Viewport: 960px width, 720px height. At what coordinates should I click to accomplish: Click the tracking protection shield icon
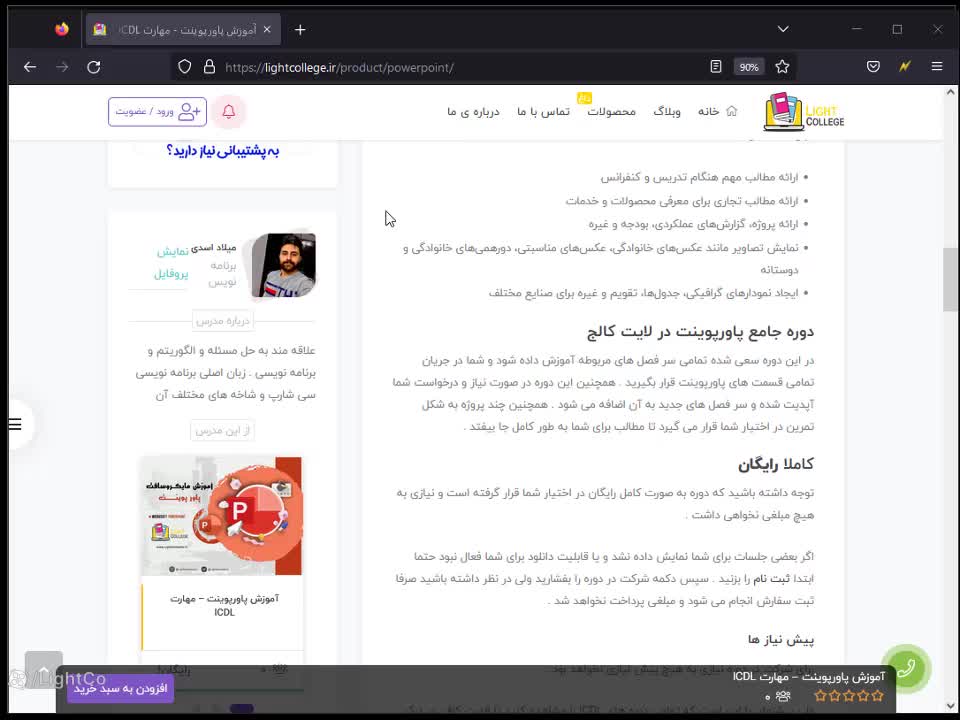point(183,67)
